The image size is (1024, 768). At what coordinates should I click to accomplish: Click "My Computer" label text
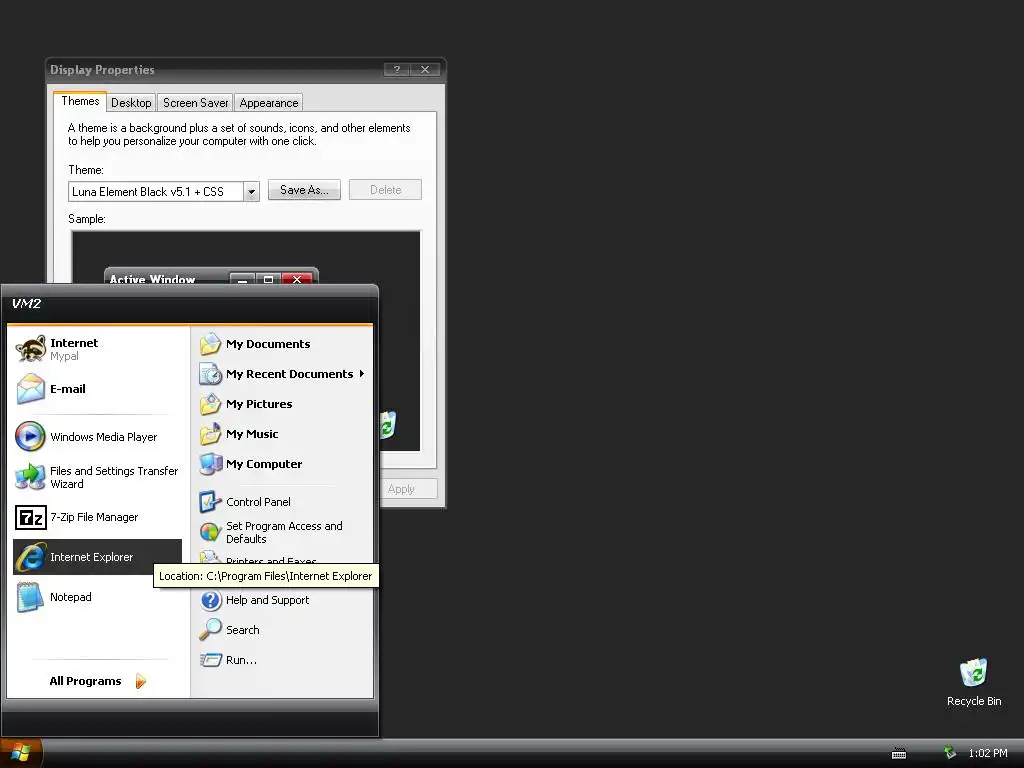click(264, 464)
